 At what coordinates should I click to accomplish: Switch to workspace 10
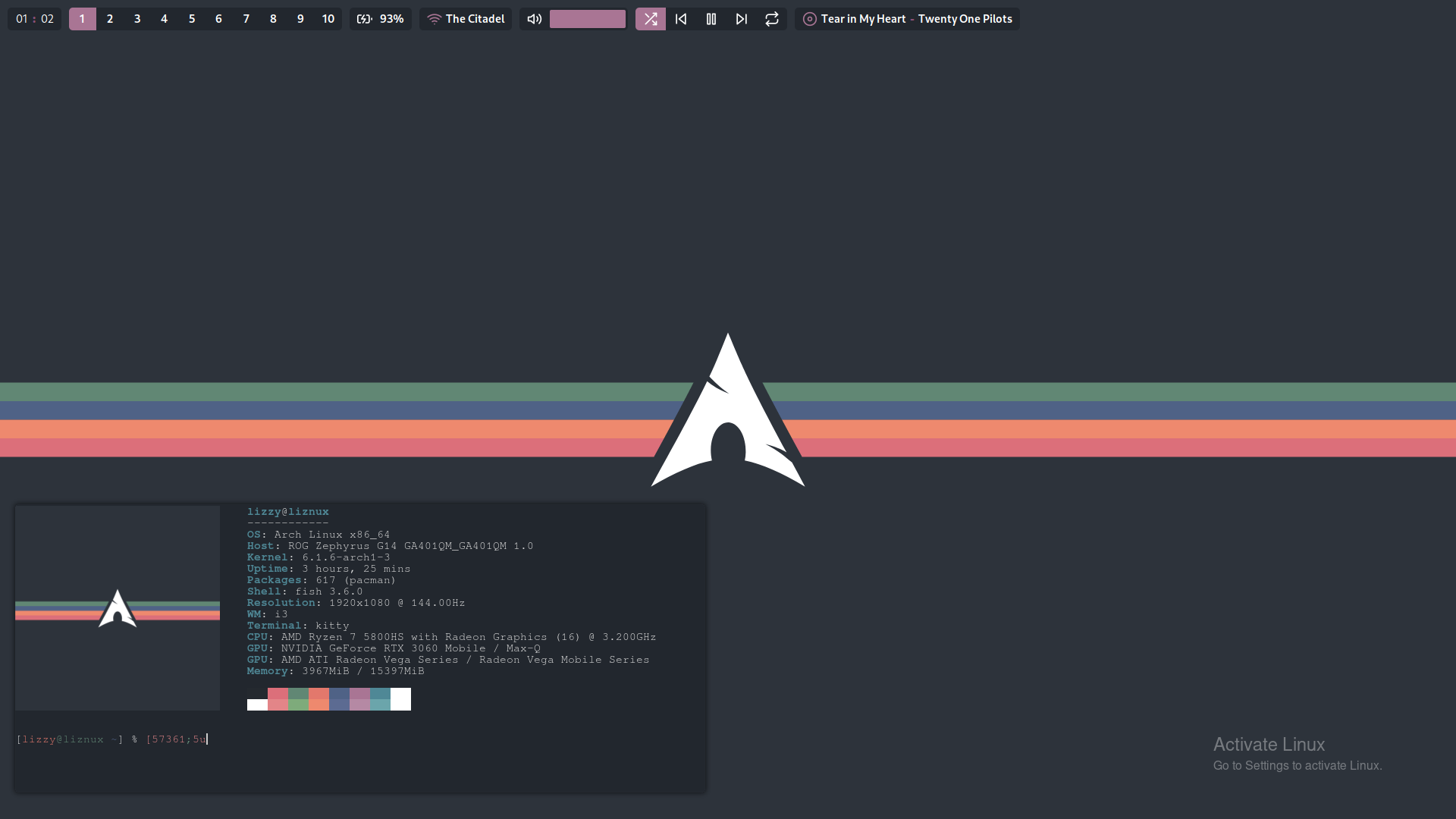[328, 19]
